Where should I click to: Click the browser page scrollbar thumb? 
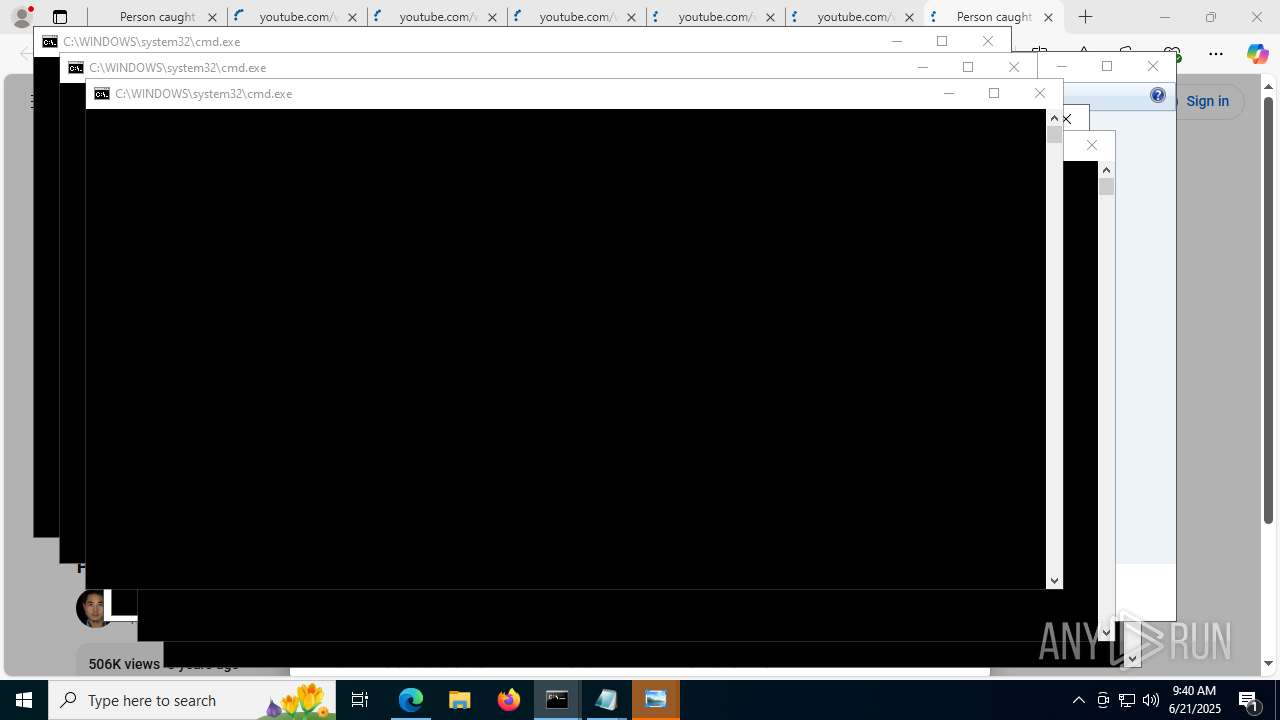(1269, 310)
